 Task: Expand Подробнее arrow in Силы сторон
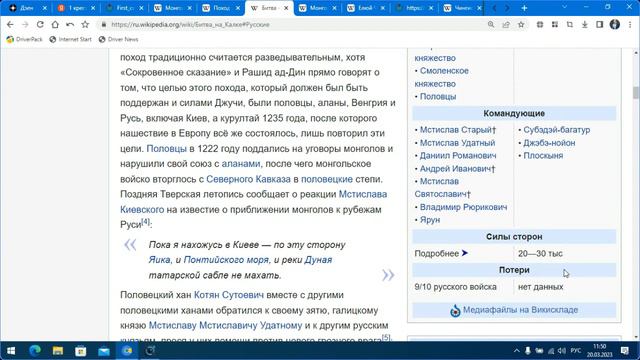pyautogui.click(x=464, y=253)
